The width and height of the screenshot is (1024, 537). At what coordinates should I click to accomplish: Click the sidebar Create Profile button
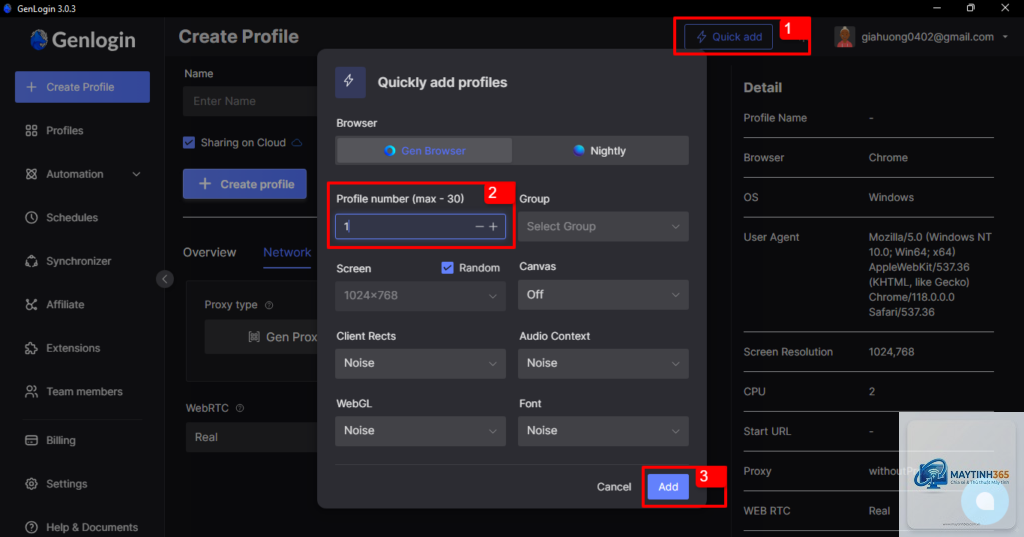point(82,87)
